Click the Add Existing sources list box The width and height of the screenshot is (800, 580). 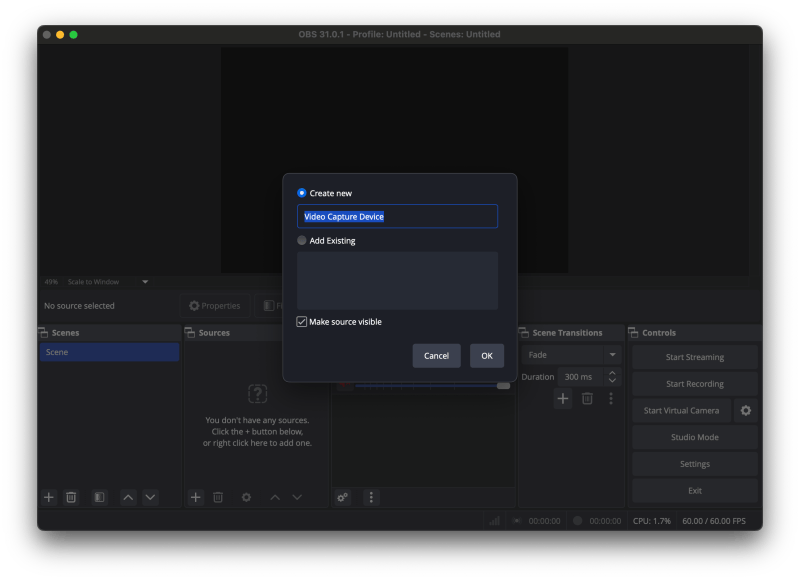coord(397,280)
